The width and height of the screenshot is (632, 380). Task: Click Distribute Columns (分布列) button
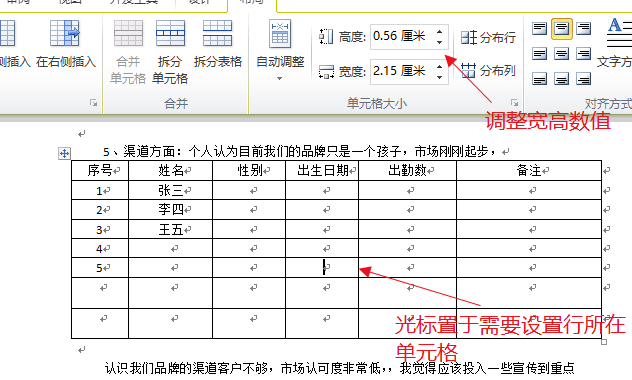pyautogui.click(x=488, y=71)
